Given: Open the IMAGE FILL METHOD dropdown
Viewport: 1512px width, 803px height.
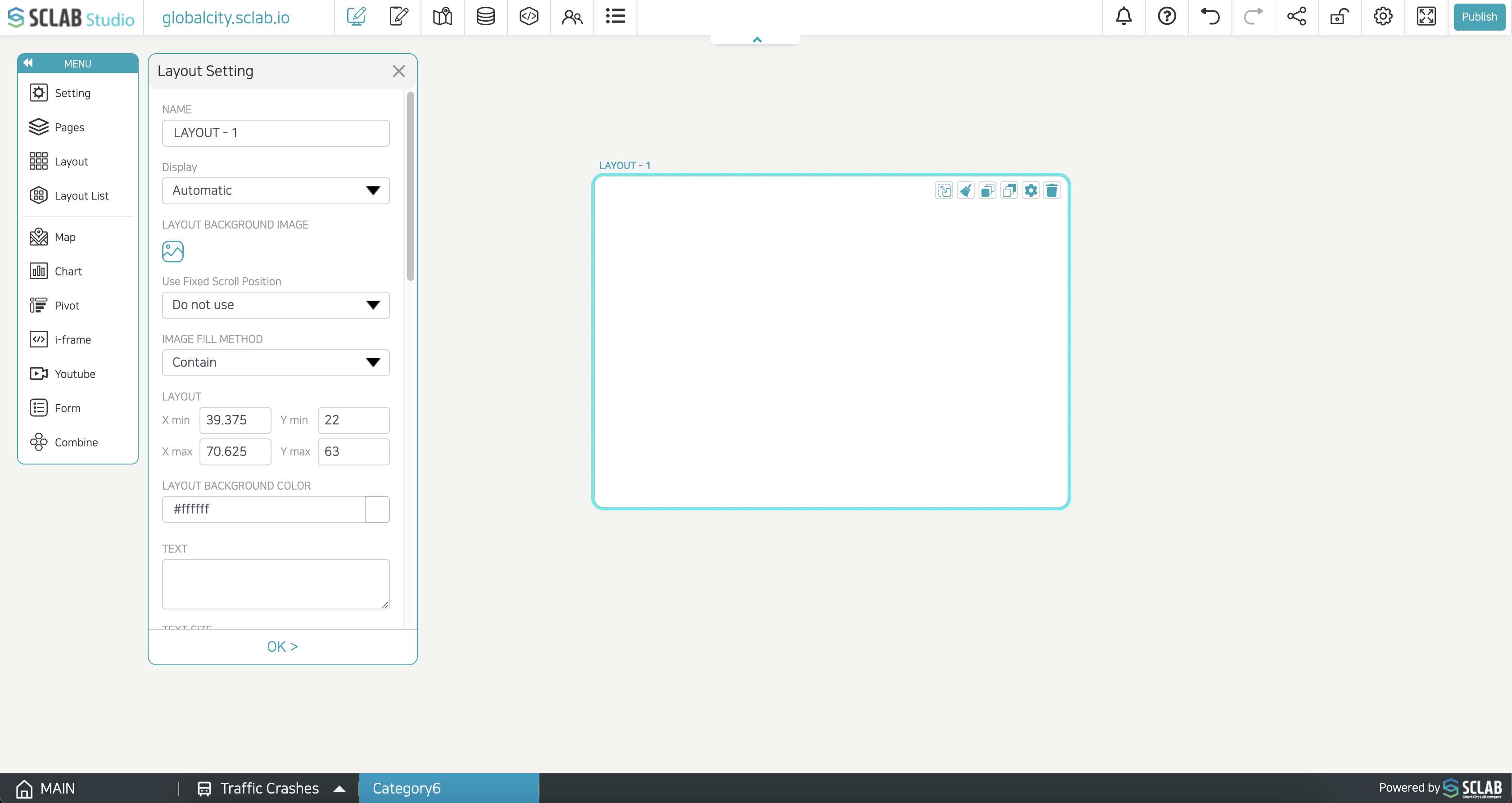Looking at the screenshot, I should tap(276, 362).
